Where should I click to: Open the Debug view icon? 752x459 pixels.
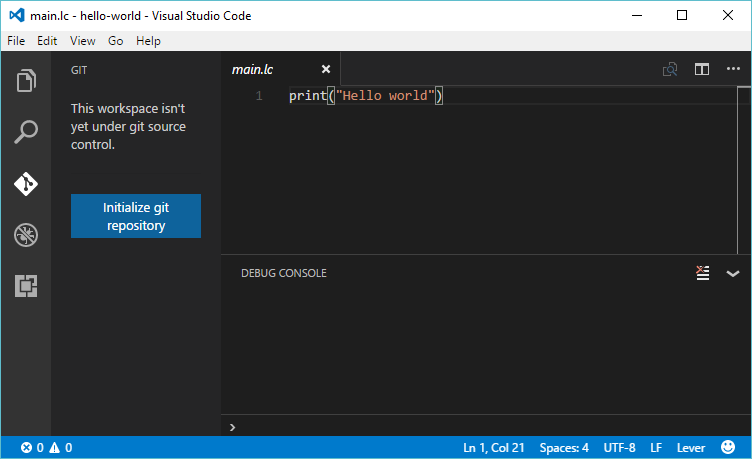(x=26, y=236)
